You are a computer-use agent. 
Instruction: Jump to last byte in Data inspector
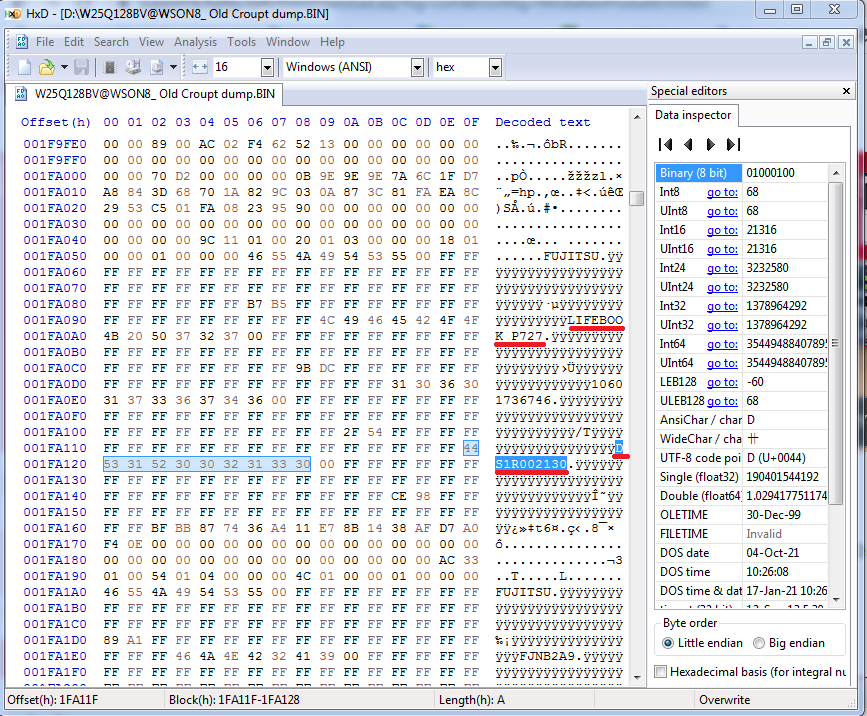point(733,145)
